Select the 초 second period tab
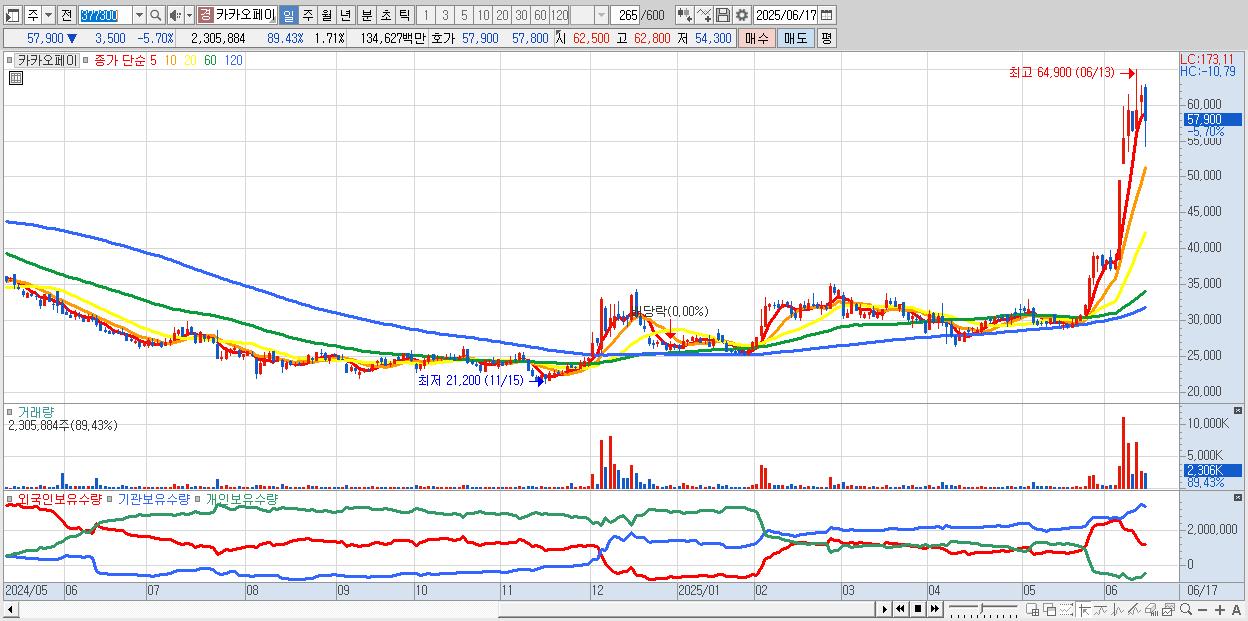The width and height of the screenshot is (1248, 621). coord(385,15)
